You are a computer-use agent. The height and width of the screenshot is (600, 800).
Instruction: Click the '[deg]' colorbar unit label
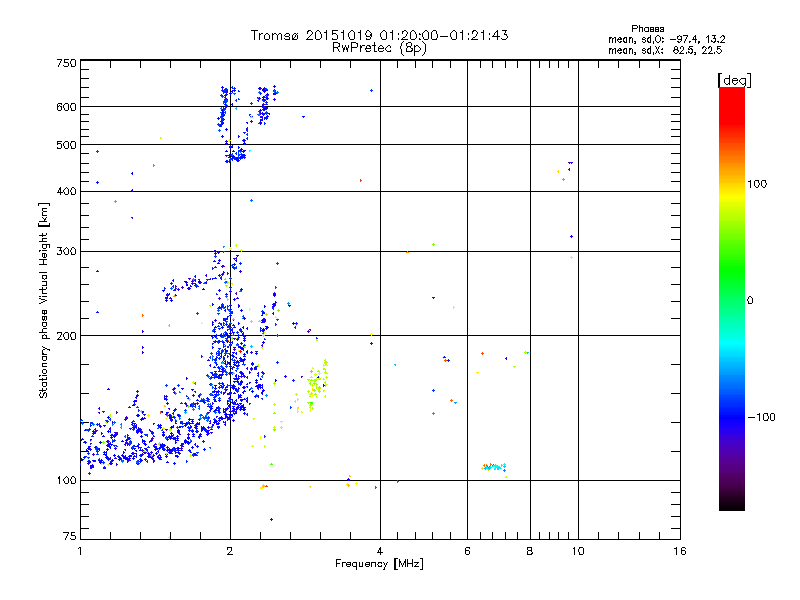tap(734, 80)
